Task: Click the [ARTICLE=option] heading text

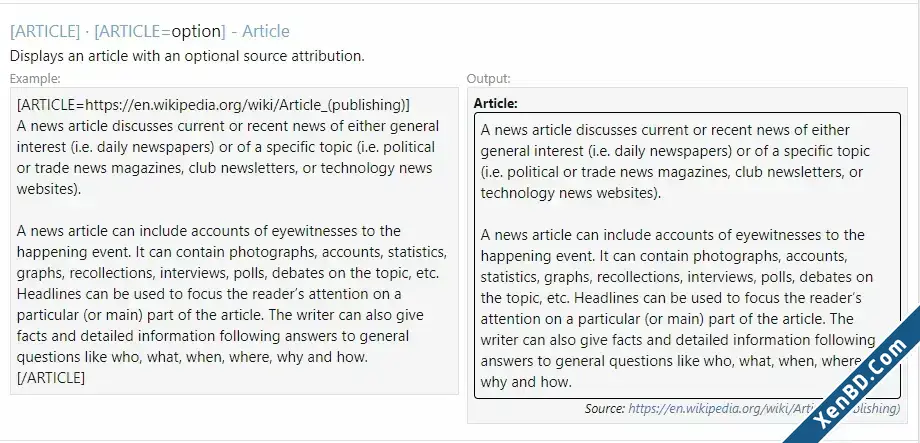Action: (x=160, y=31)
